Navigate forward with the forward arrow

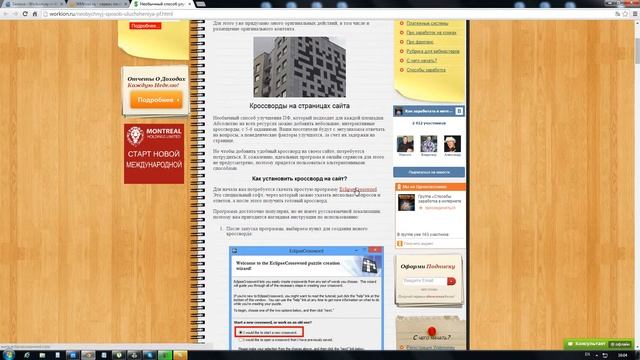pos(15,13)
